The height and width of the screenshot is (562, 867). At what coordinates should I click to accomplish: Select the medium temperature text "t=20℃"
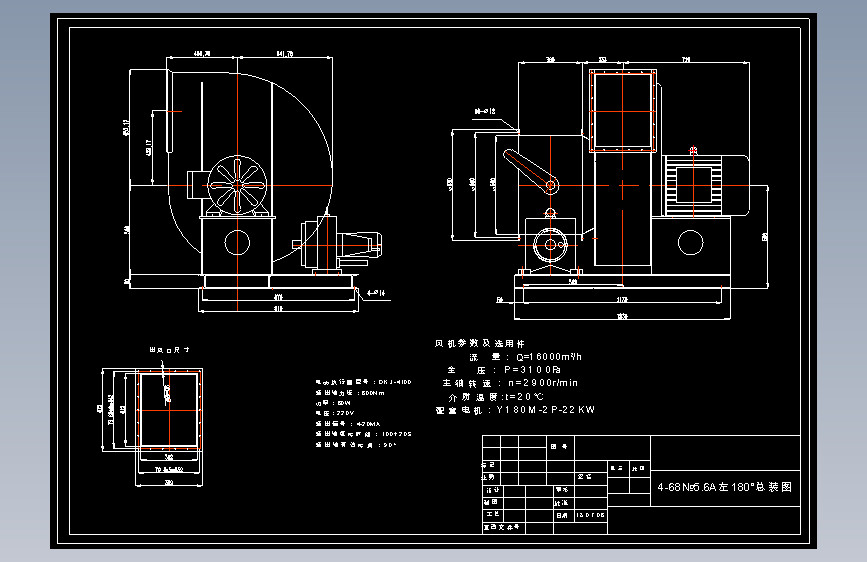point(524,397)
